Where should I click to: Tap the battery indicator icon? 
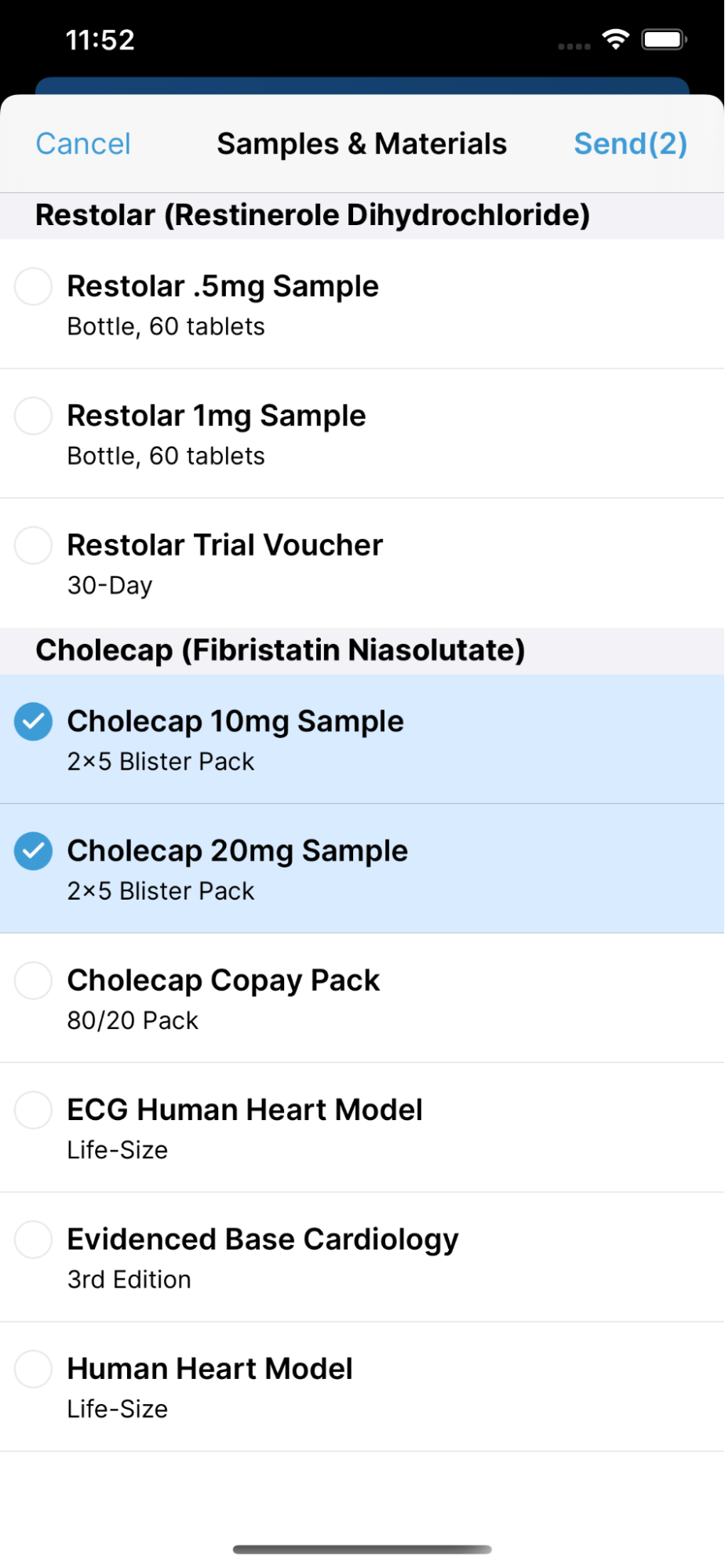coord(664,39)
